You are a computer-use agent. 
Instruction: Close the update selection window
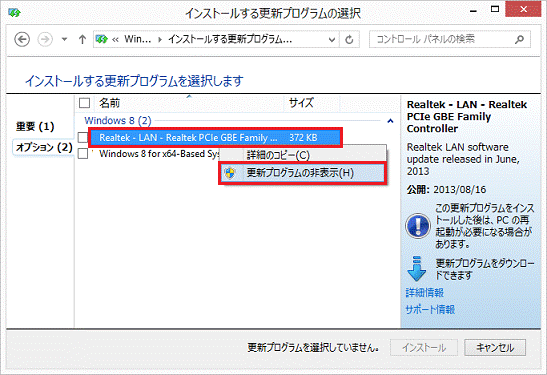point(523,9)
